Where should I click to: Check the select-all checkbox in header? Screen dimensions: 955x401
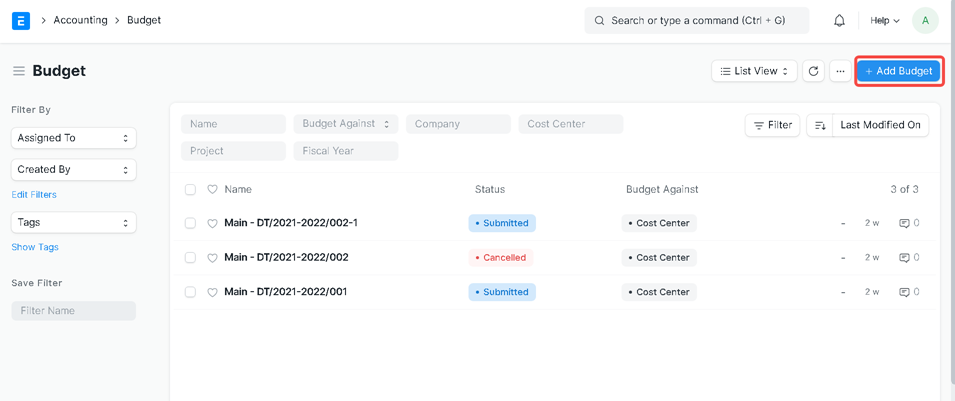point(190,189)
